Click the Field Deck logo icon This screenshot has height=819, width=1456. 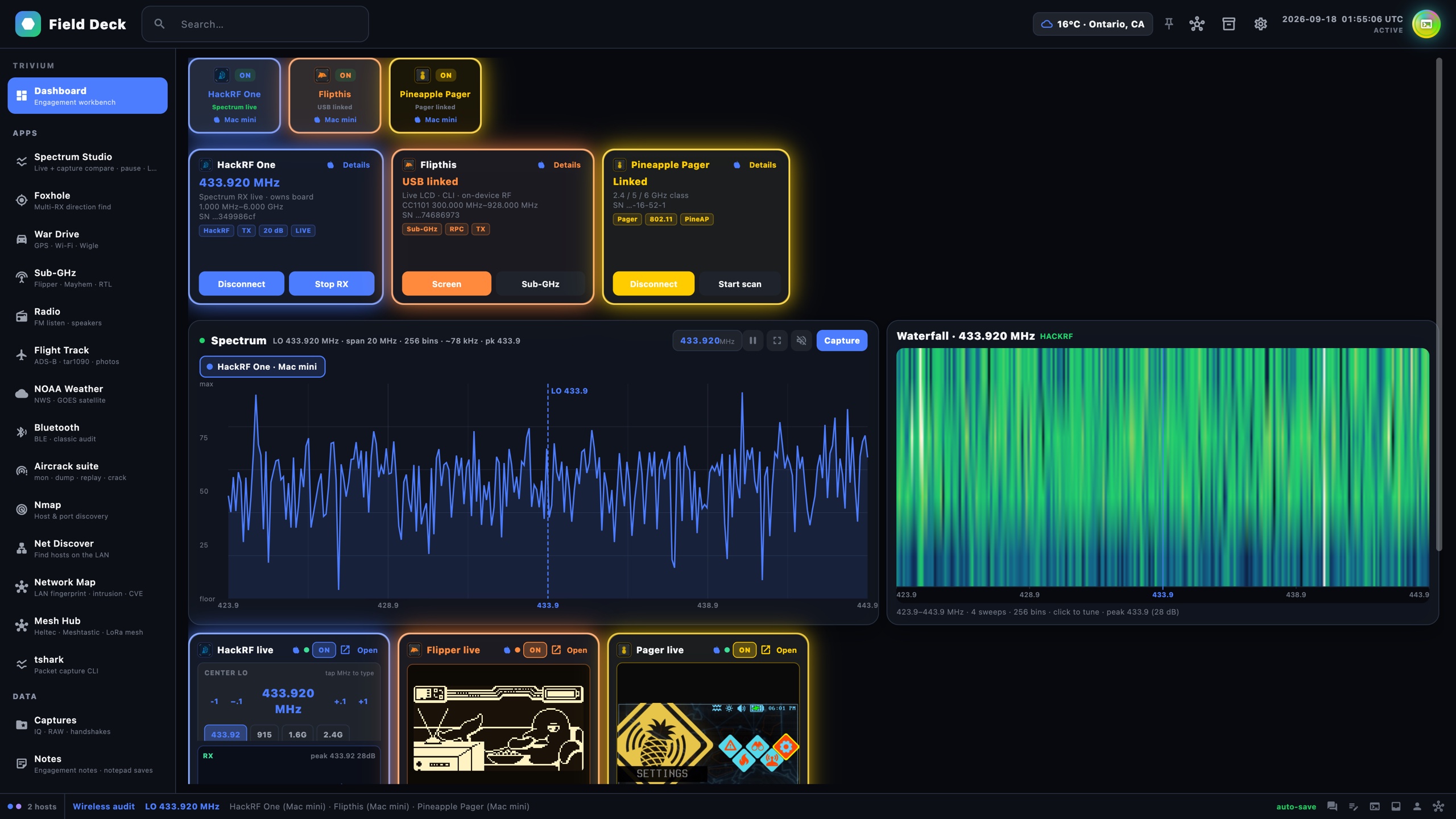(x=28, y=24)
